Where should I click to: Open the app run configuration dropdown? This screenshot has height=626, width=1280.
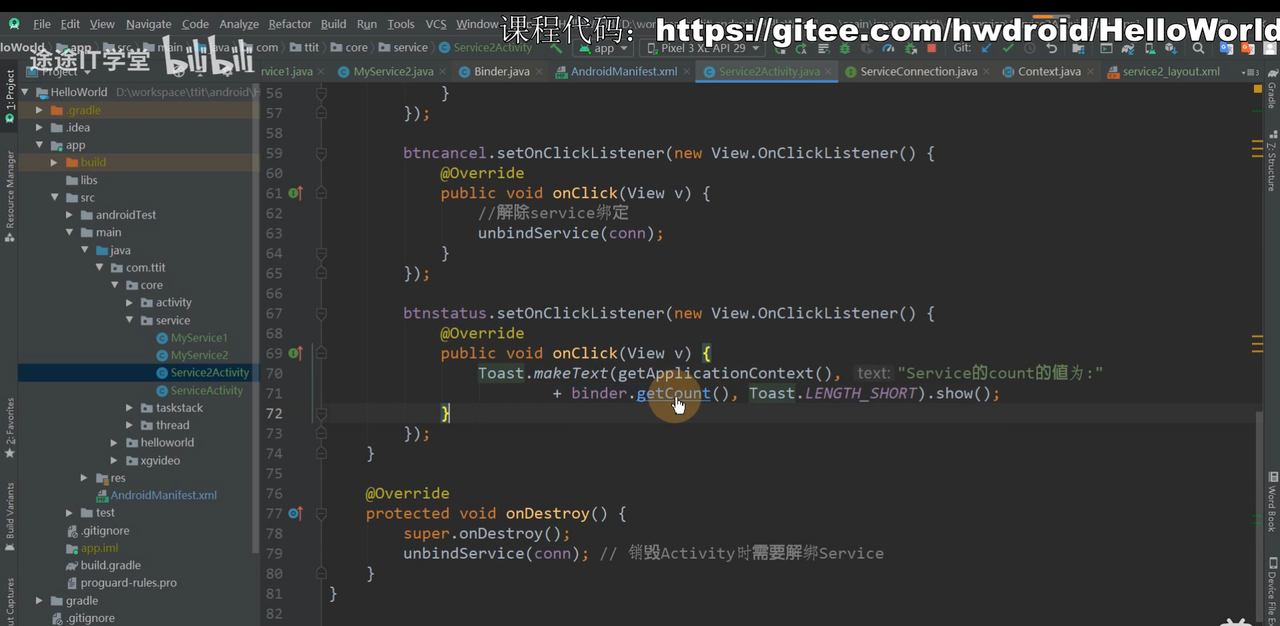pos(603,47)
